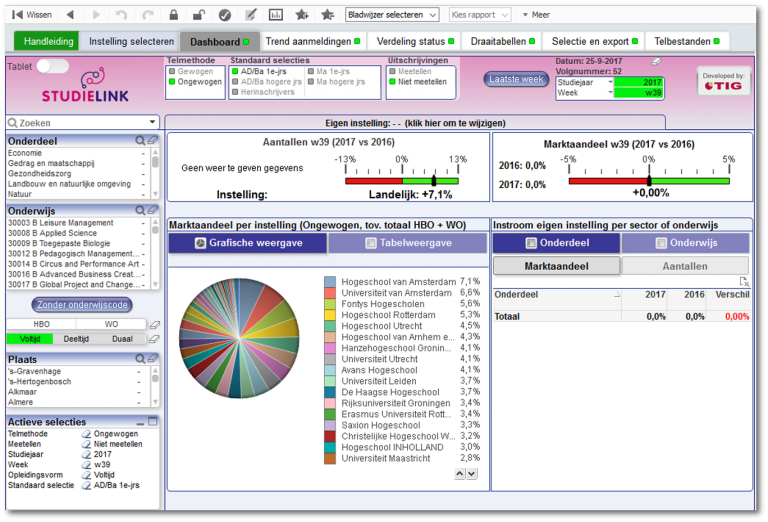Select Meetellen under Uitschrijvingen

click(410, 71)
